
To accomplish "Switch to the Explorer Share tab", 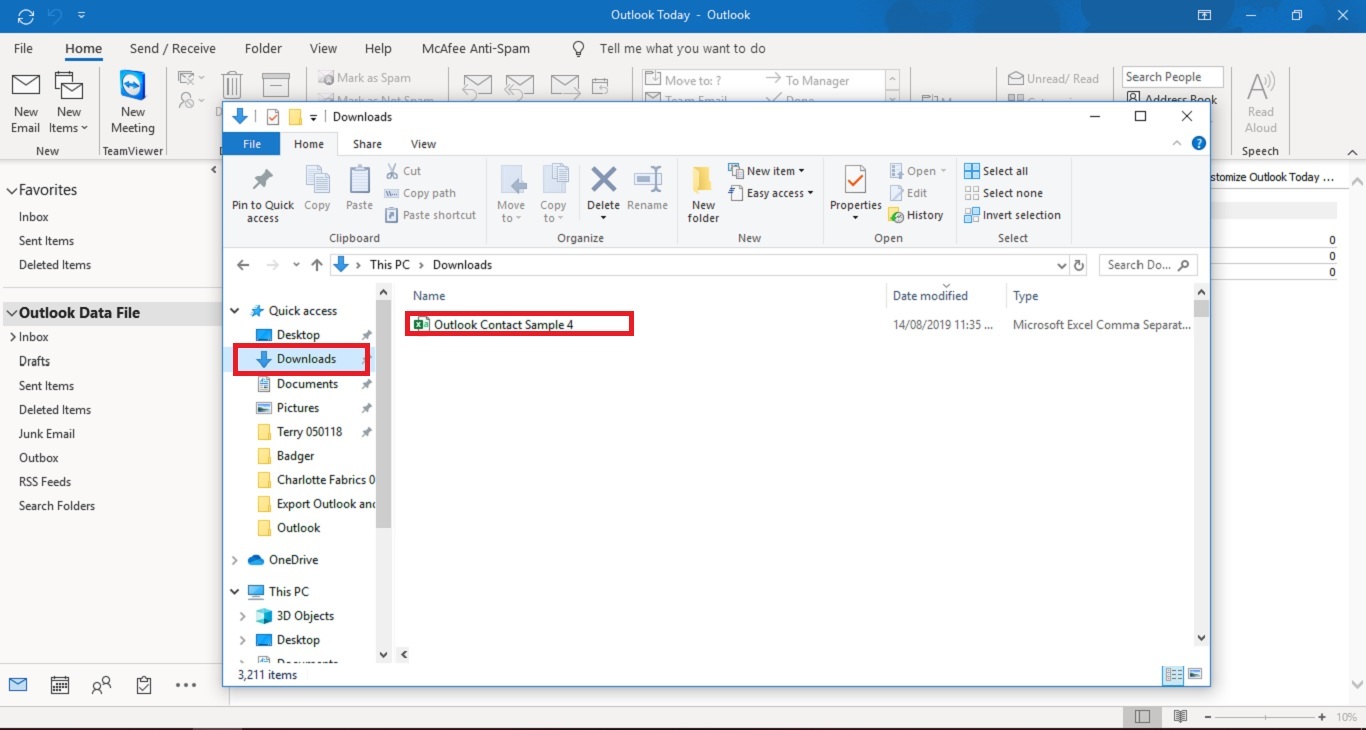I will pos(367,144).
